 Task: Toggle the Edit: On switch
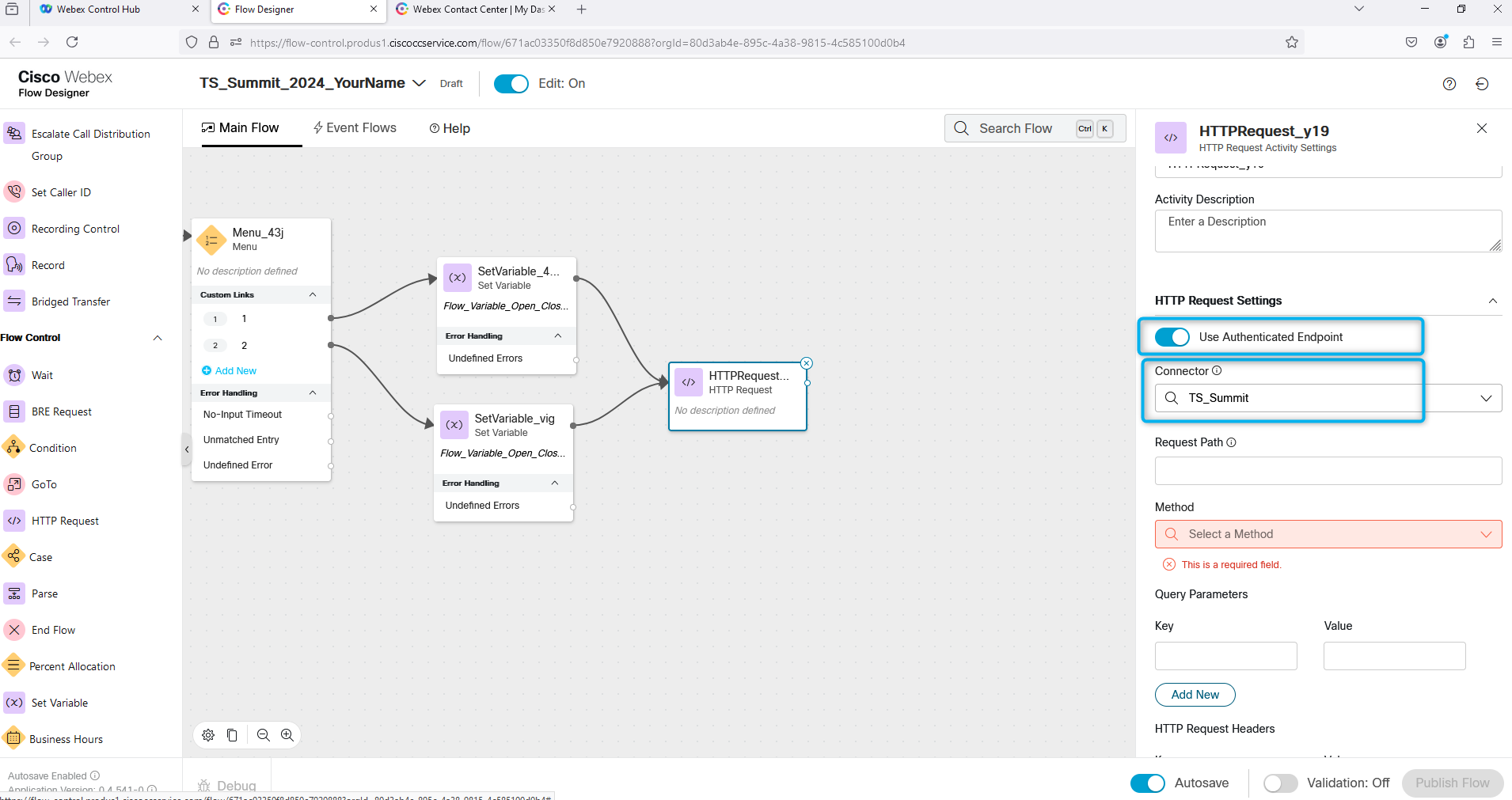pos(511,84)
